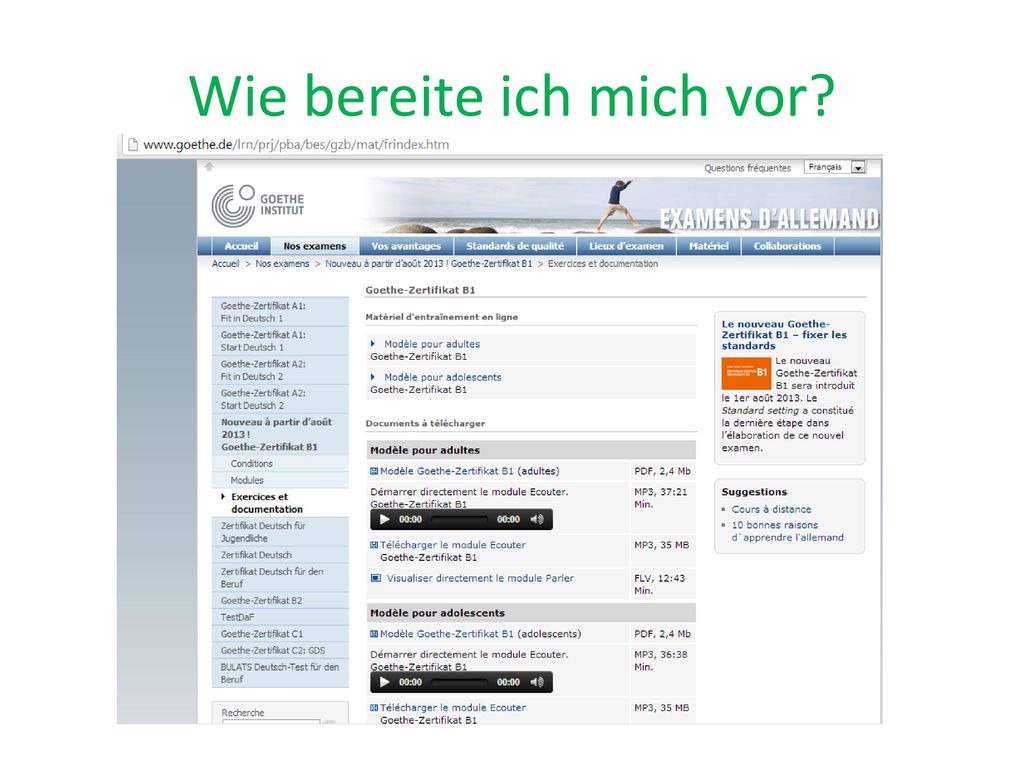The image size is (1024, 768).
Task: Open the Matériel tab
Action: pos(709,246)
